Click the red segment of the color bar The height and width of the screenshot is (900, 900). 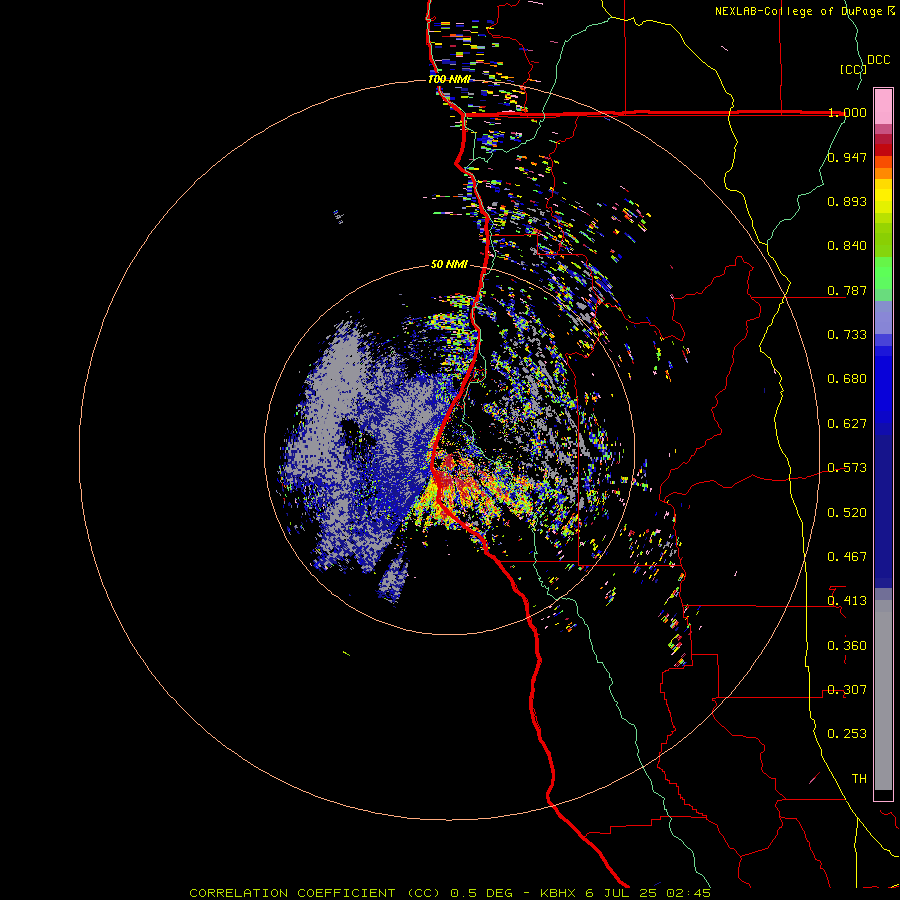883,150
